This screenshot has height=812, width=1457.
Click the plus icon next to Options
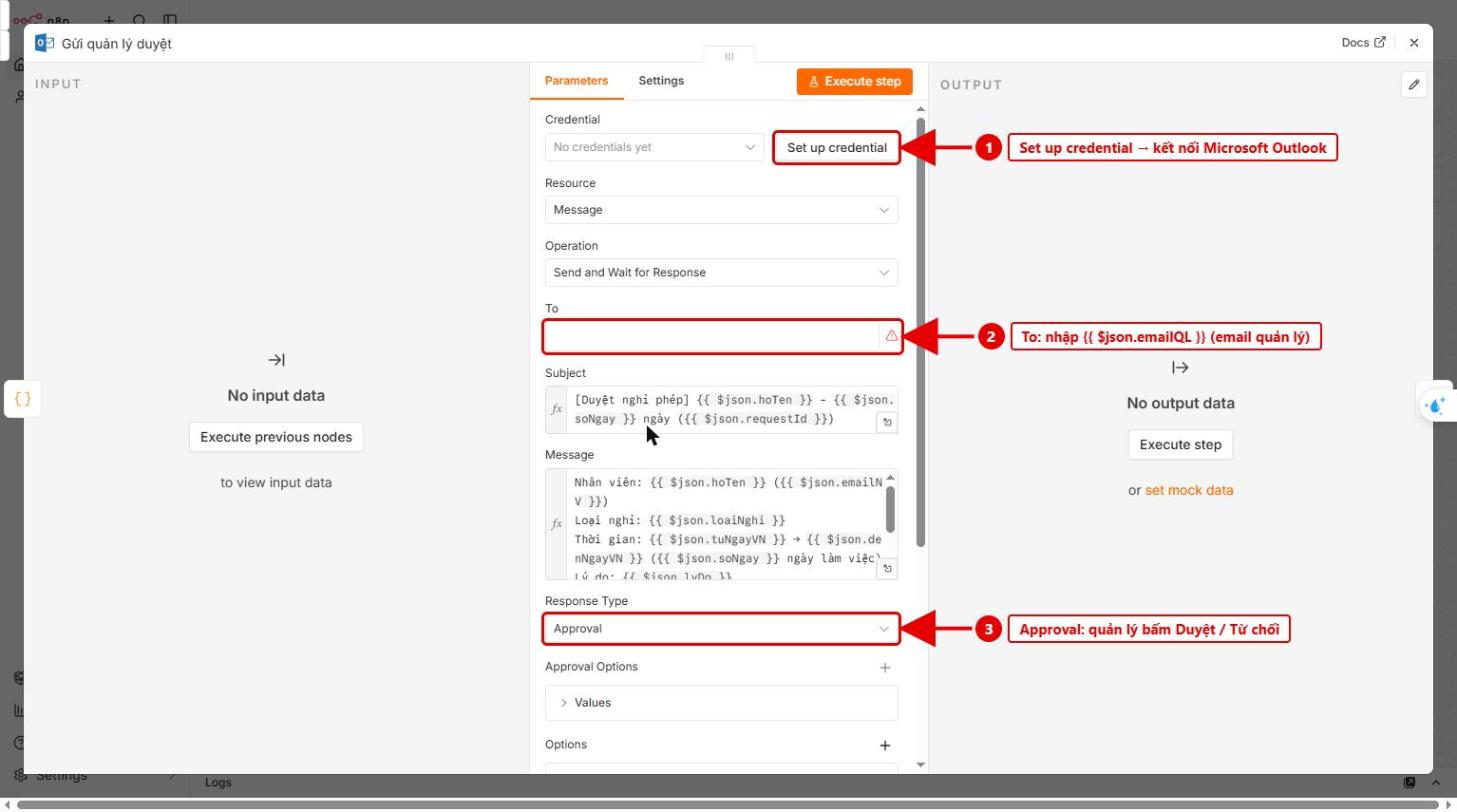tap(884, 745)
